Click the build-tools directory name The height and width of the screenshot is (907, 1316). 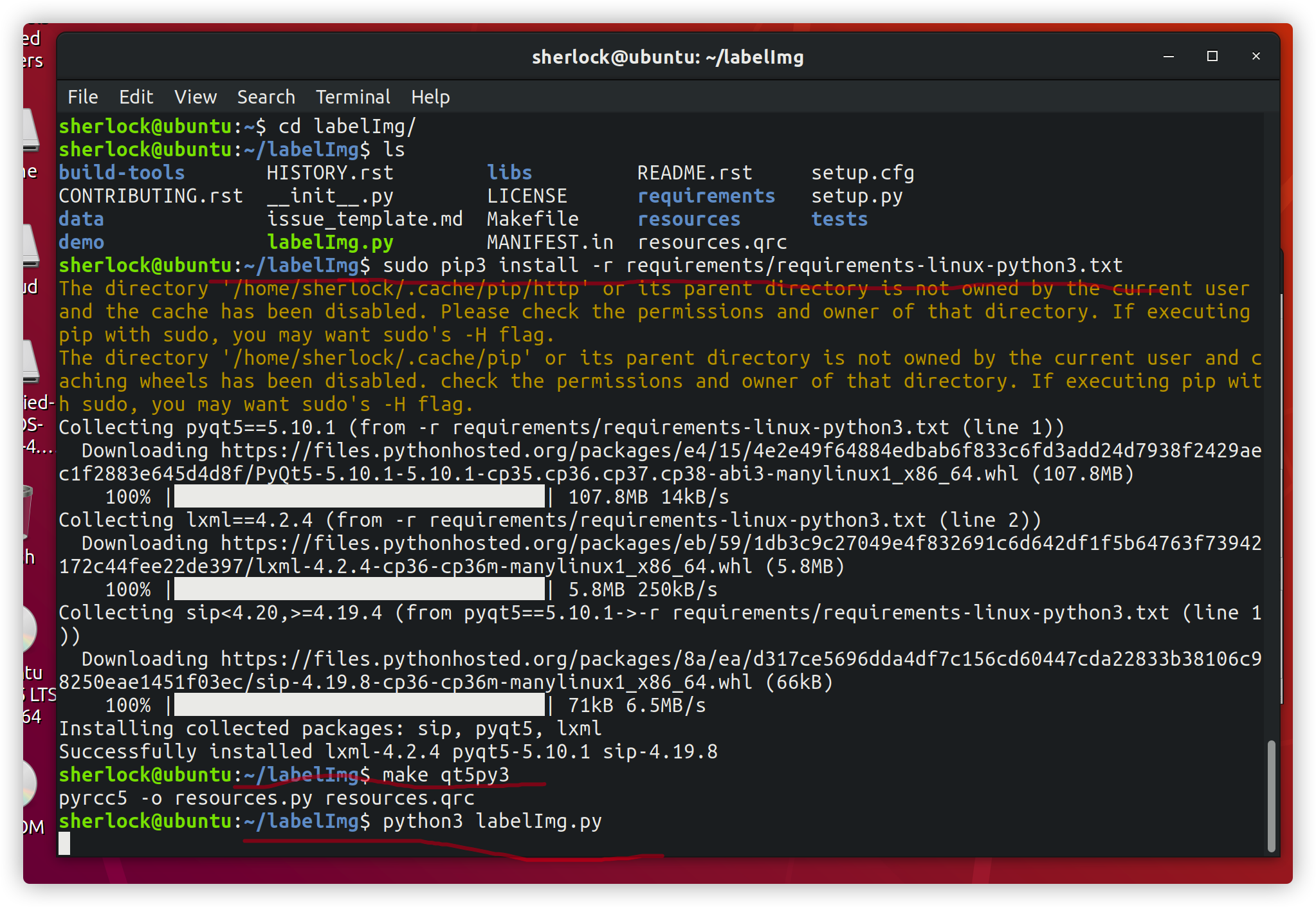[122, 173]
